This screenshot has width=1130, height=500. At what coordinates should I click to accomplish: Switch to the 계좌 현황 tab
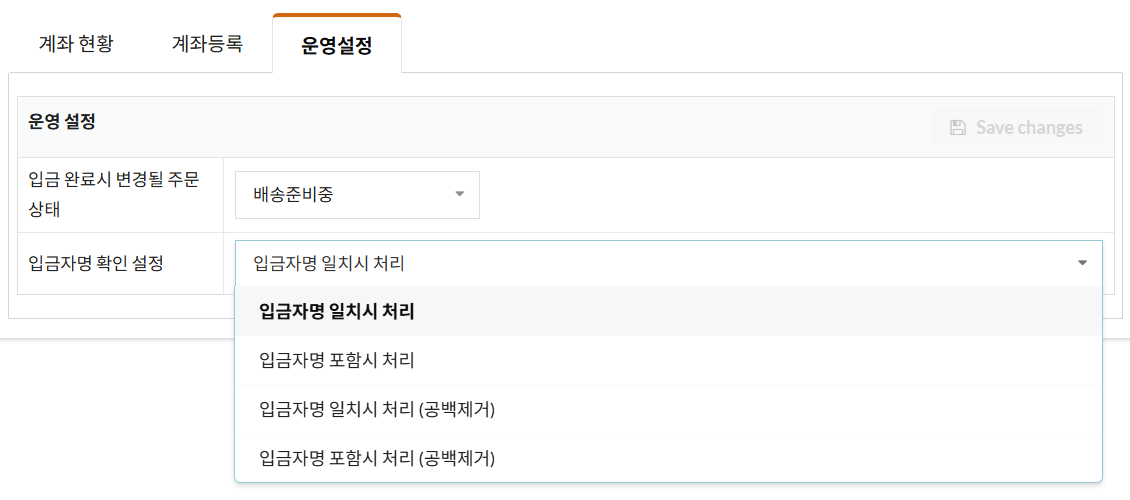click(x=76, y=45)
